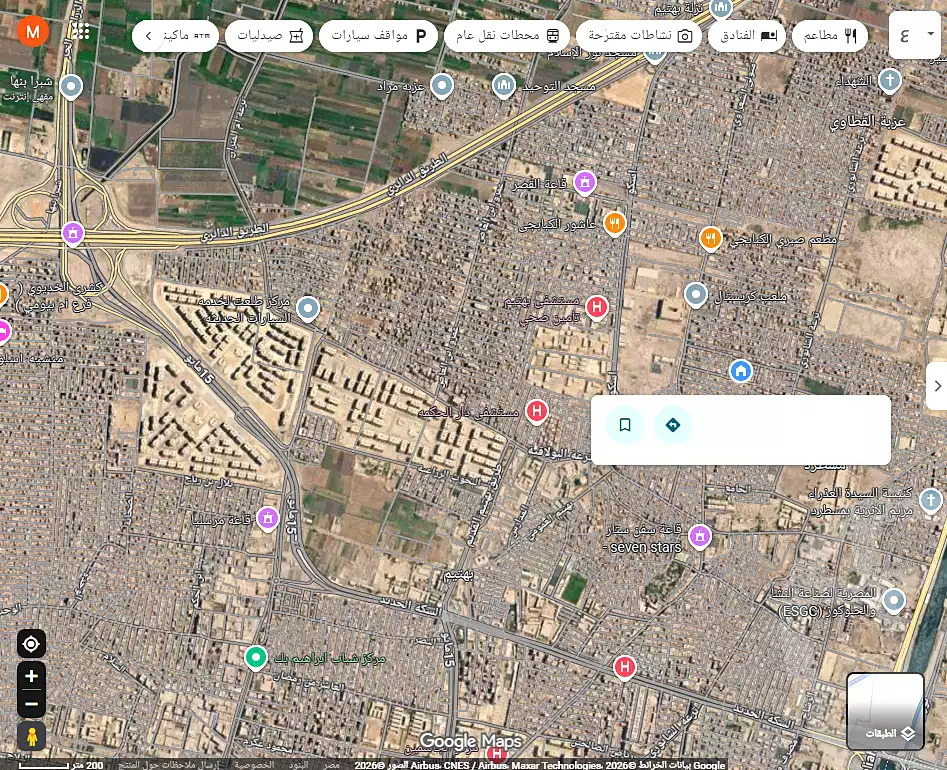Click the ملعب كريستال location pin
The width and height of the screenshot is (947, 770).
(x=696, y=295)
